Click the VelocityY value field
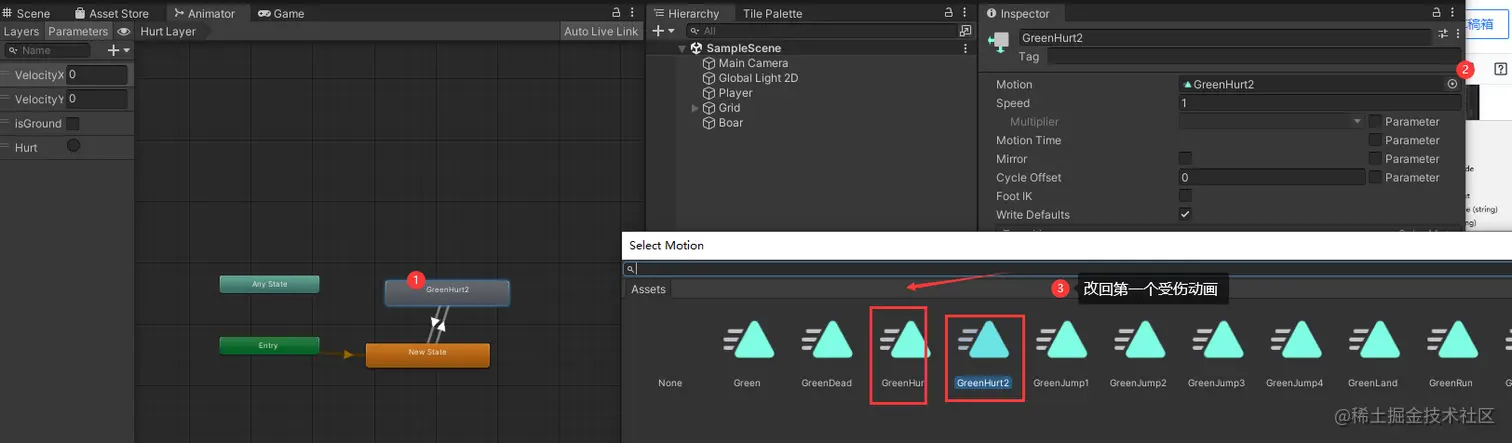 coord(96,99)
